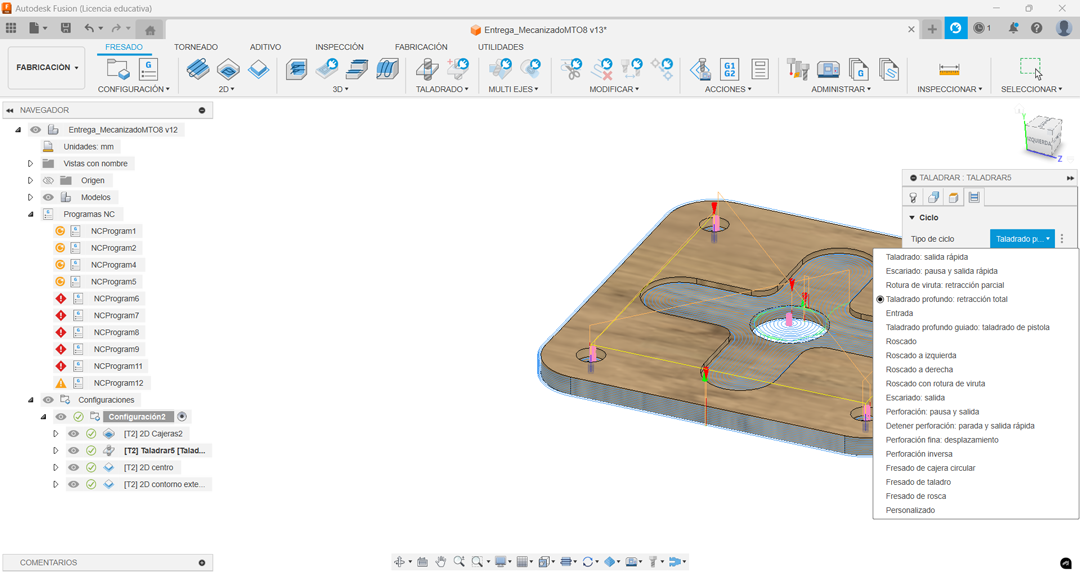Switch to the ADITIVO tab
This screenshot has width=1080, height=574.
point(265,47)
